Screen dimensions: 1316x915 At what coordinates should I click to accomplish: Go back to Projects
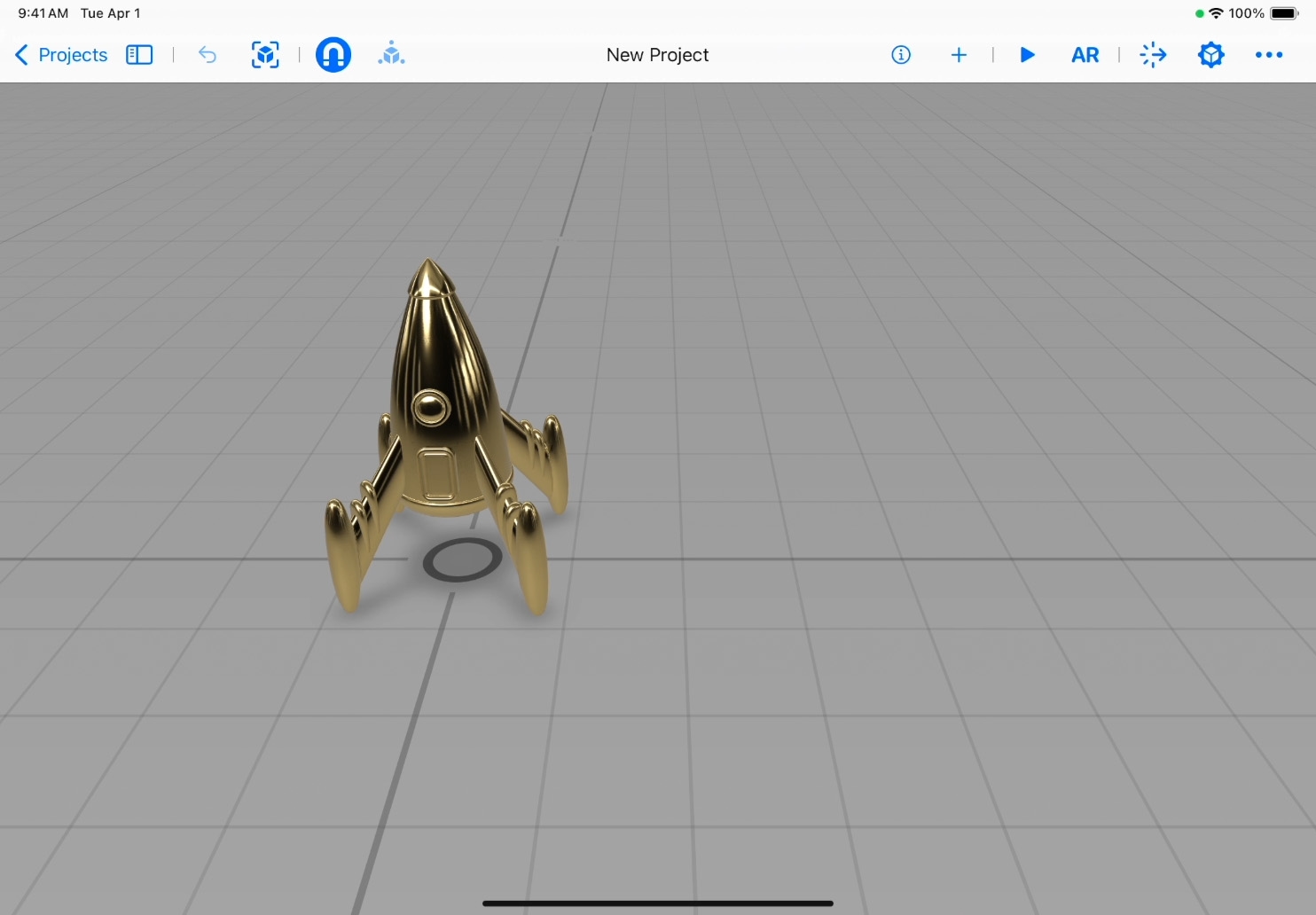pos(61,55)
